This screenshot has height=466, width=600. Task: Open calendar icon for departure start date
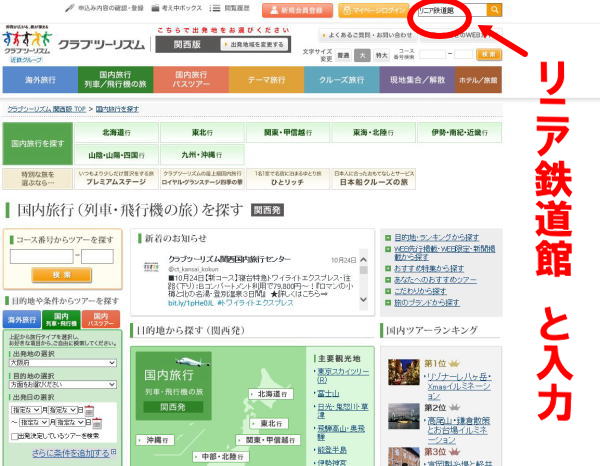pyautogui.click(x=90, y=409)
